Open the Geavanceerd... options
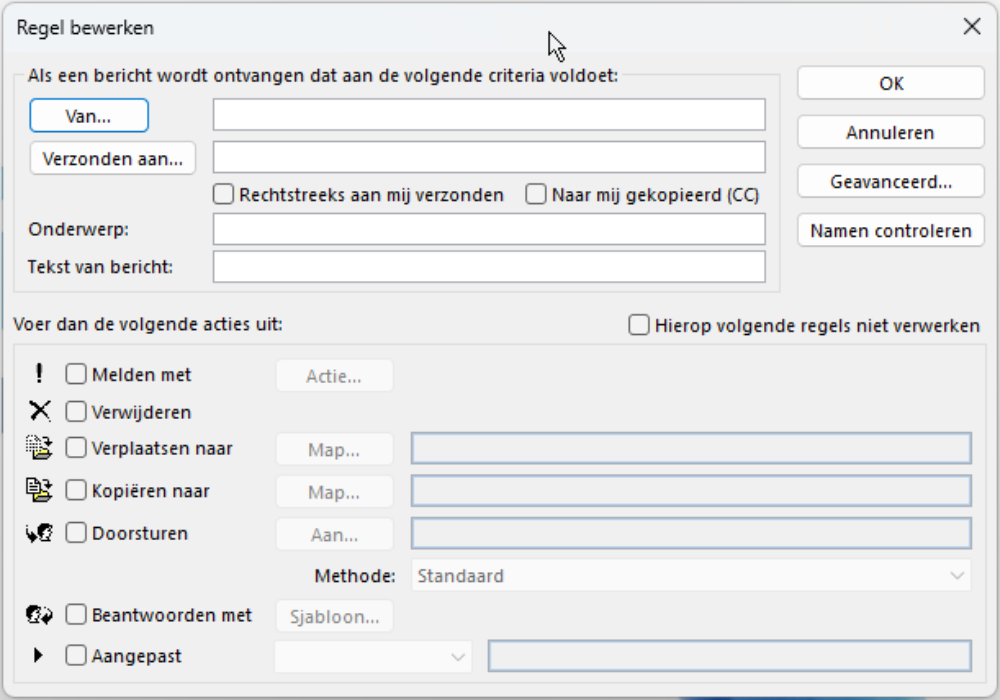Viewport: 1000px width, 700px height. (891, 182)
